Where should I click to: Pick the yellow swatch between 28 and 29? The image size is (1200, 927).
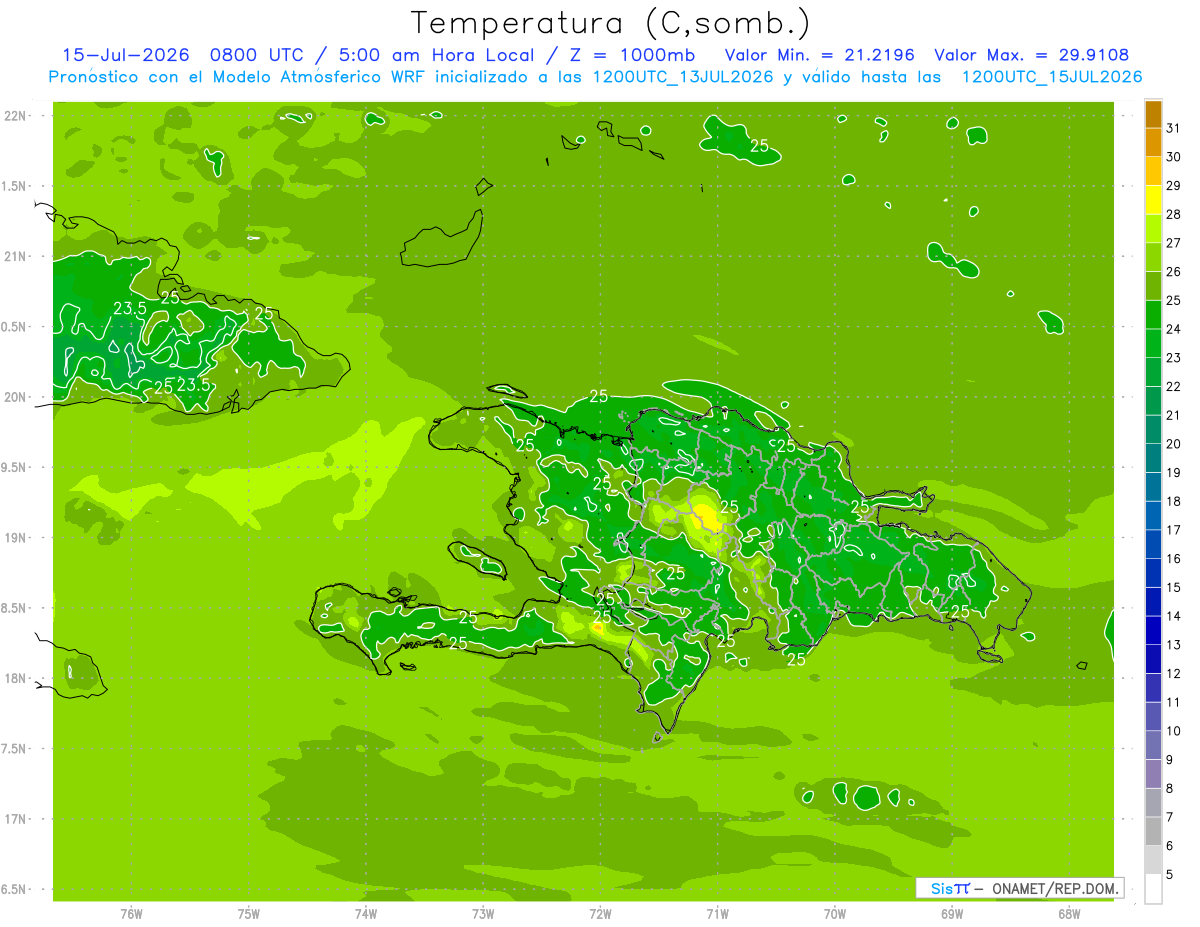pyautogui.click(x=1153, y=200)
